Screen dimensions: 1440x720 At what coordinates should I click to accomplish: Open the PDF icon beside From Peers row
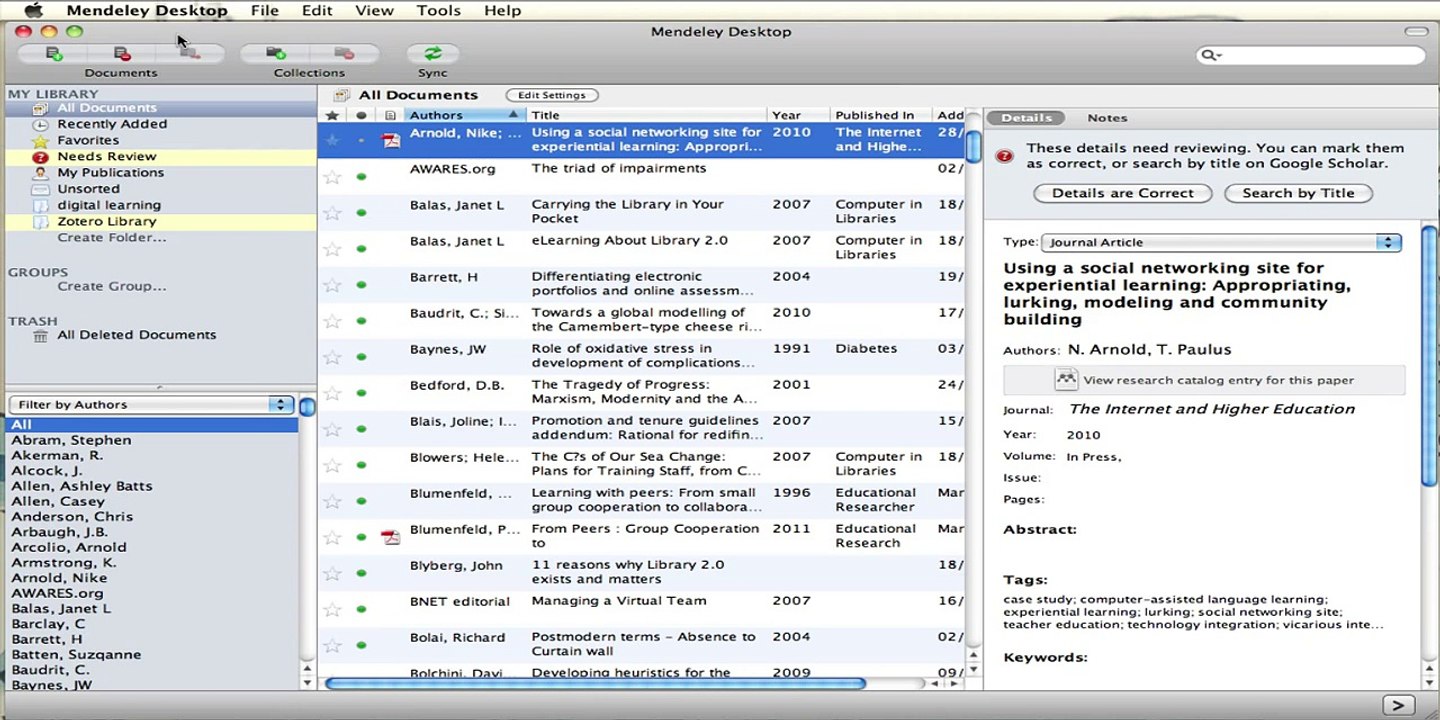(391, 537)
